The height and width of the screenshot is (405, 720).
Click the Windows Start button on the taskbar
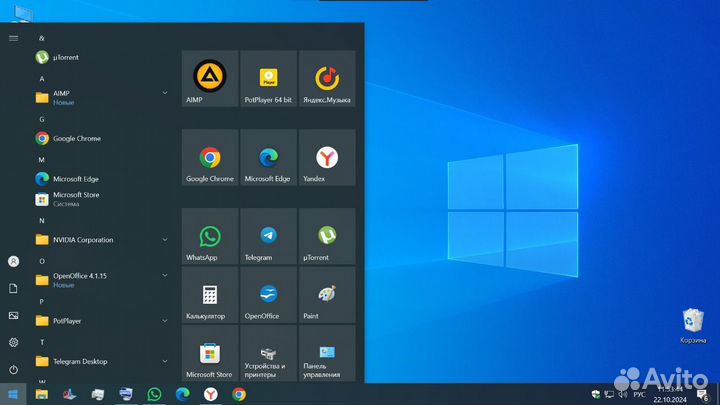tap(13, 394)
